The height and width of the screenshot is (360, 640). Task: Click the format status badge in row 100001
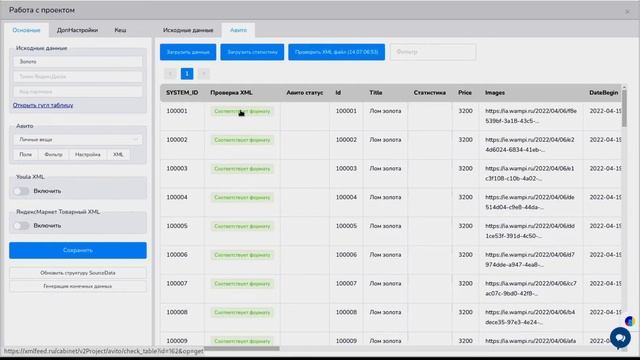tap(242, 111)
